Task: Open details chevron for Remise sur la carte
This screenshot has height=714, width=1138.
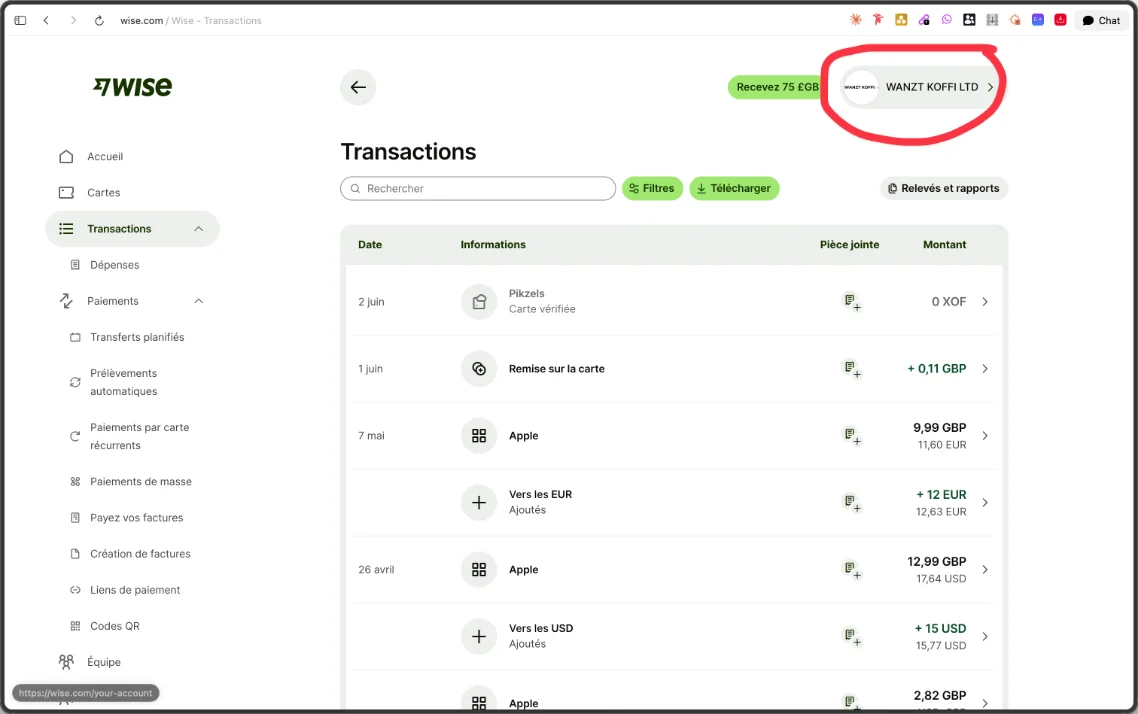Action: (x=985, y=369)
